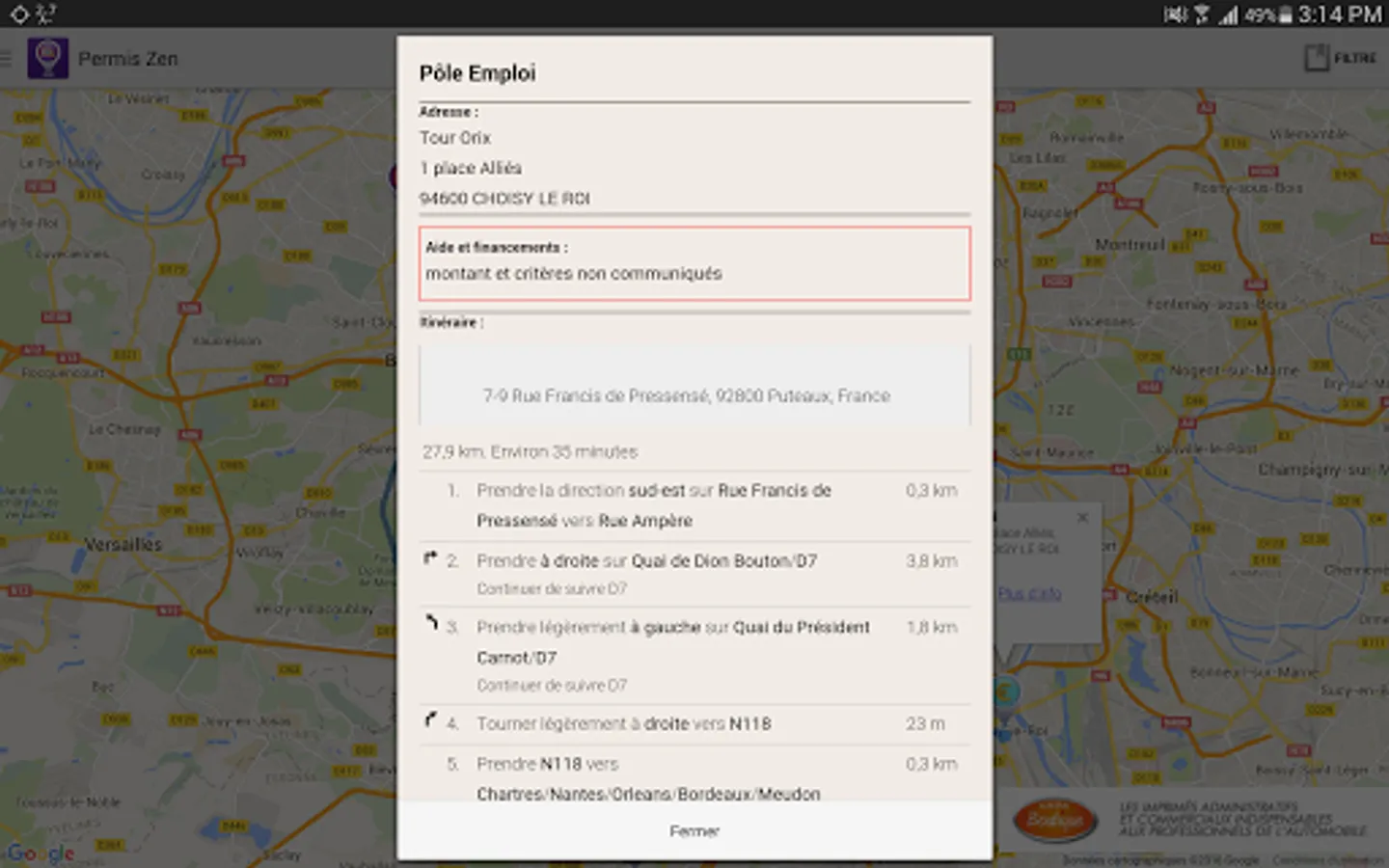Open the Wi-Fi status icon
The image size is (1389, 868).
coord(1201,14)
